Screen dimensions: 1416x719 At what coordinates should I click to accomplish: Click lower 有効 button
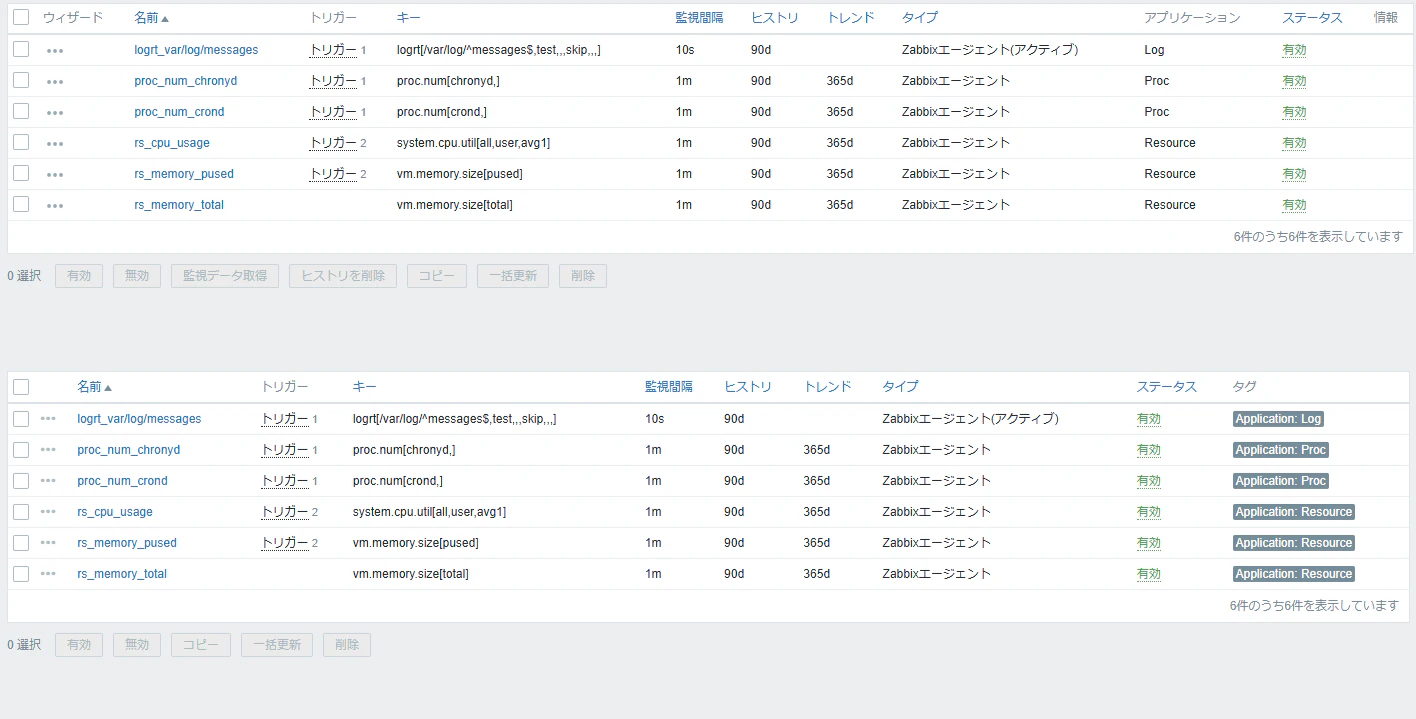[x=79, y=645]
